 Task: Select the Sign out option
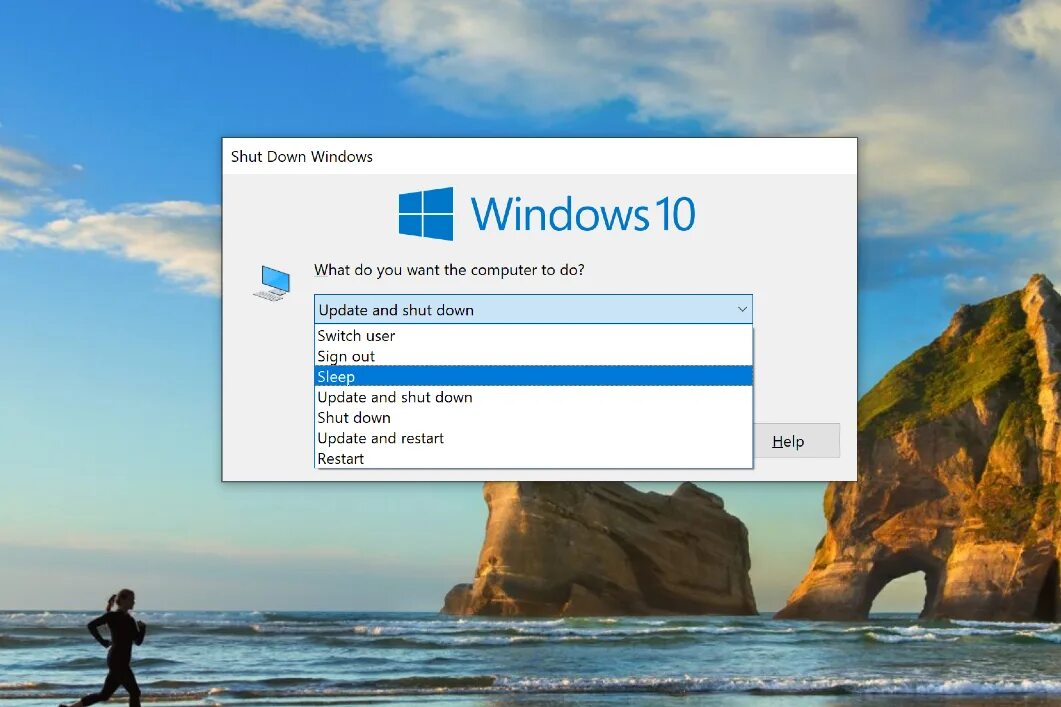click(x=533, y=356)
